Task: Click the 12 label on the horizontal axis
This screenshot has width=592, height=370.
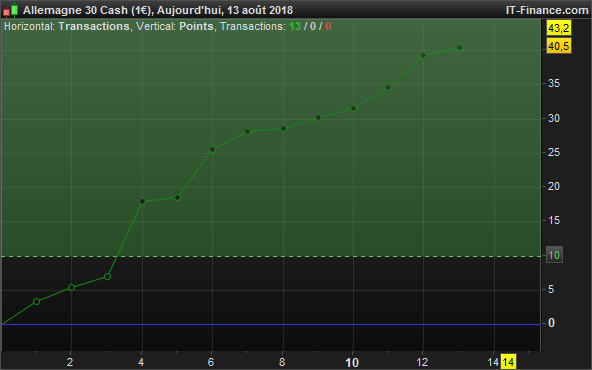Action: 422,362
